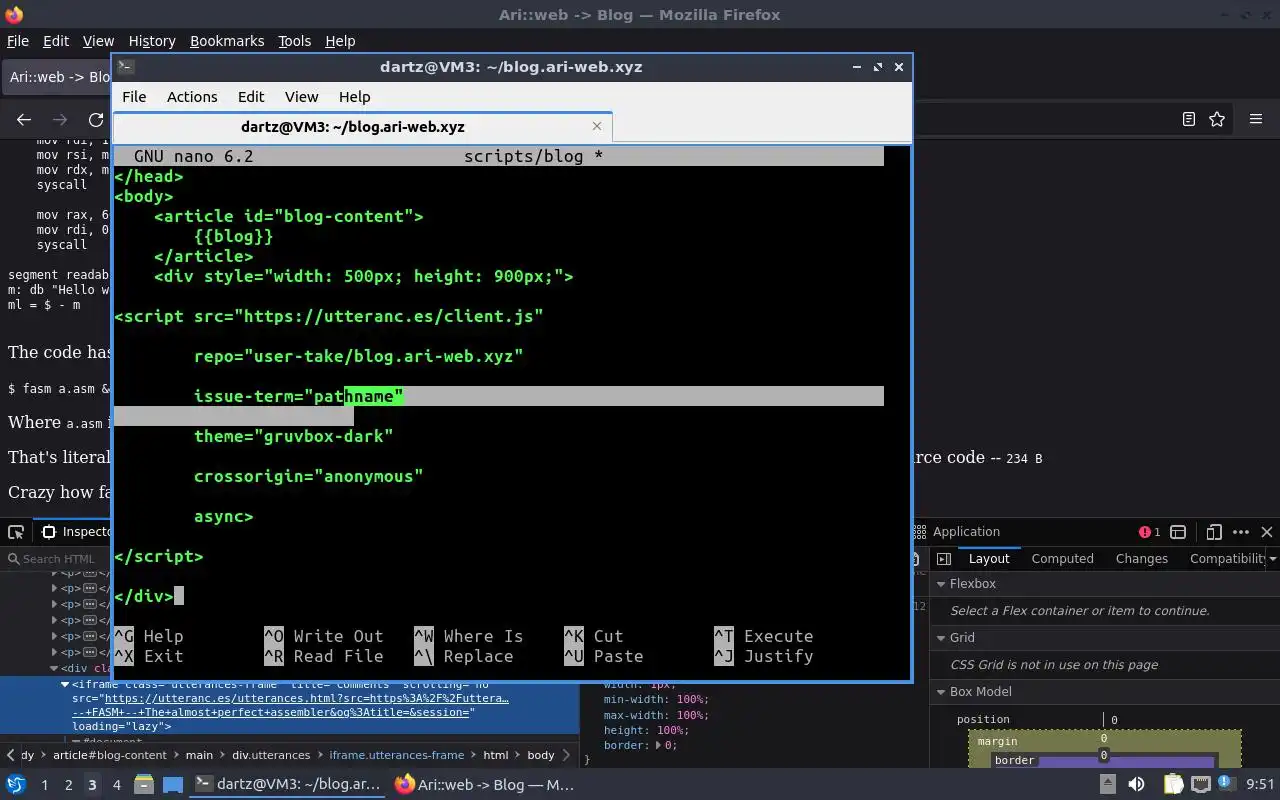The height and width of the screenshot is (800, 1280).
Task: Click the eject tray icon
Action: click(x=1108, y=785)
